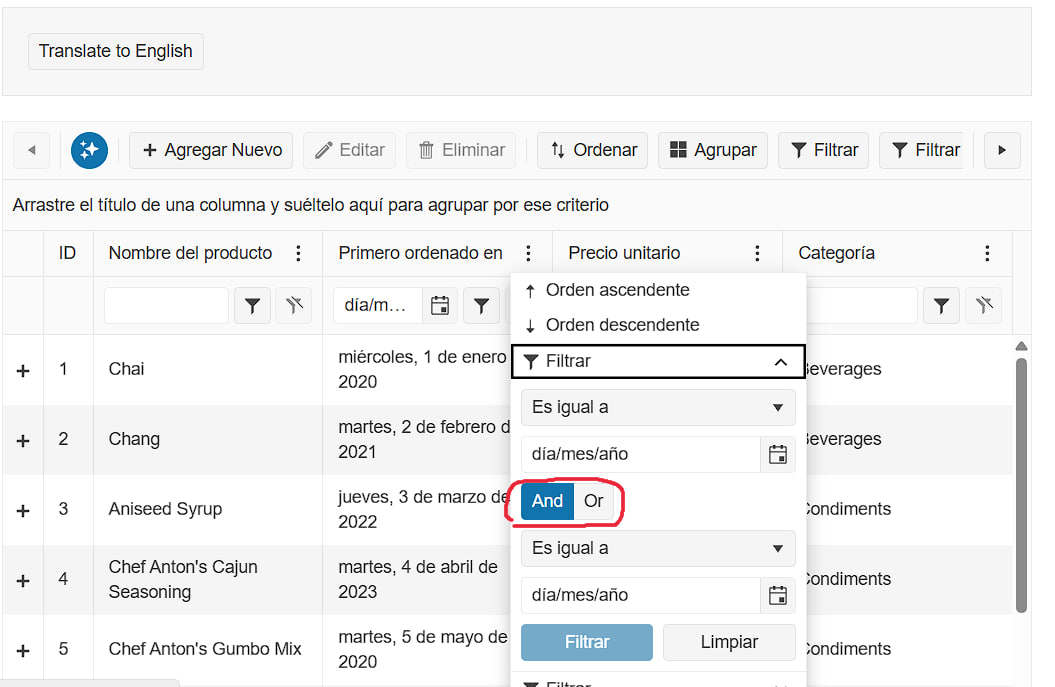
Task: Select the And logic toggle
Action: click(547, 501)
